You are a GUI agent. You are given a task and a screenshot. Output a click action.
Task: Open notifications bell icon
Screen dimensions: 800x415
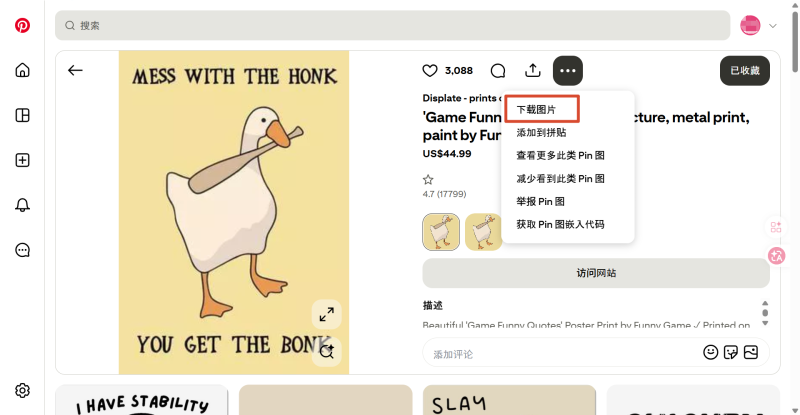tap(22, 205)
